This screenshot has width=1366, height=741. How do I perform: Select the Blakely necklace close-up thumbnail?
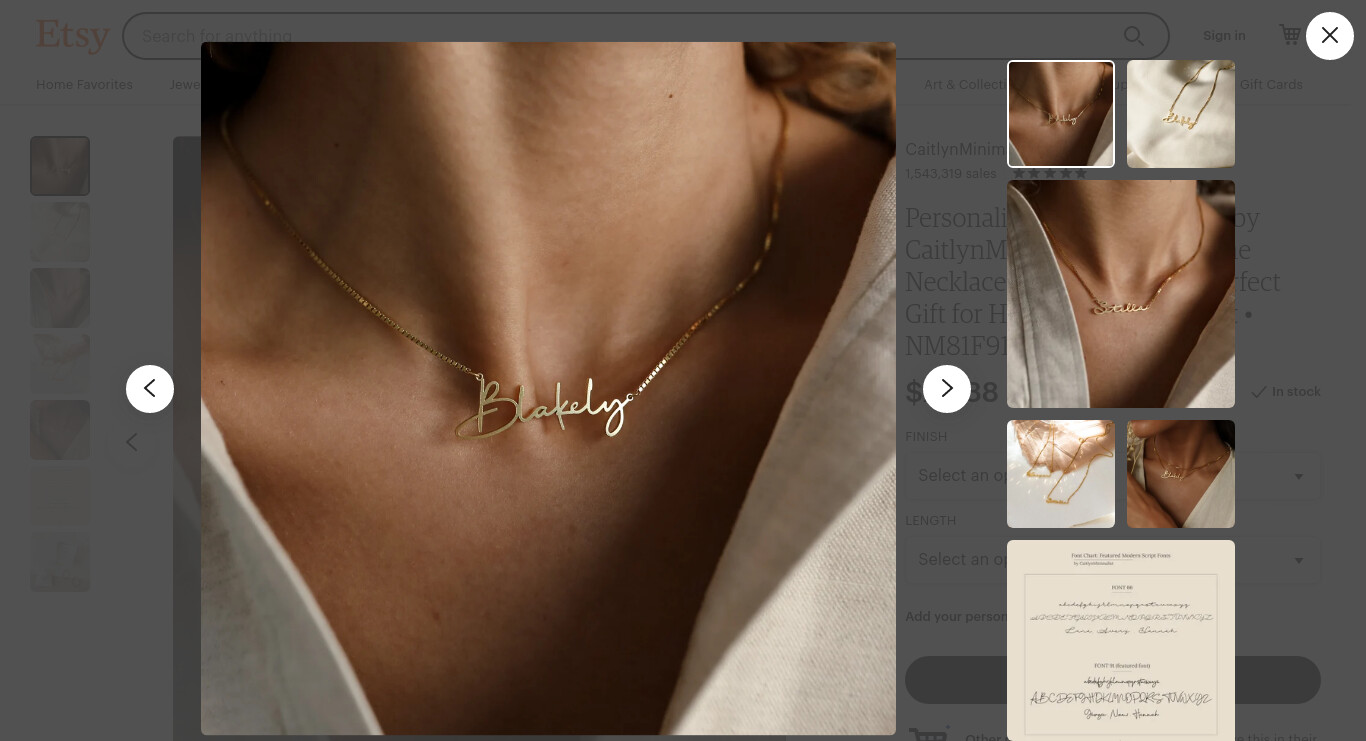click(x=1061, y=114)
